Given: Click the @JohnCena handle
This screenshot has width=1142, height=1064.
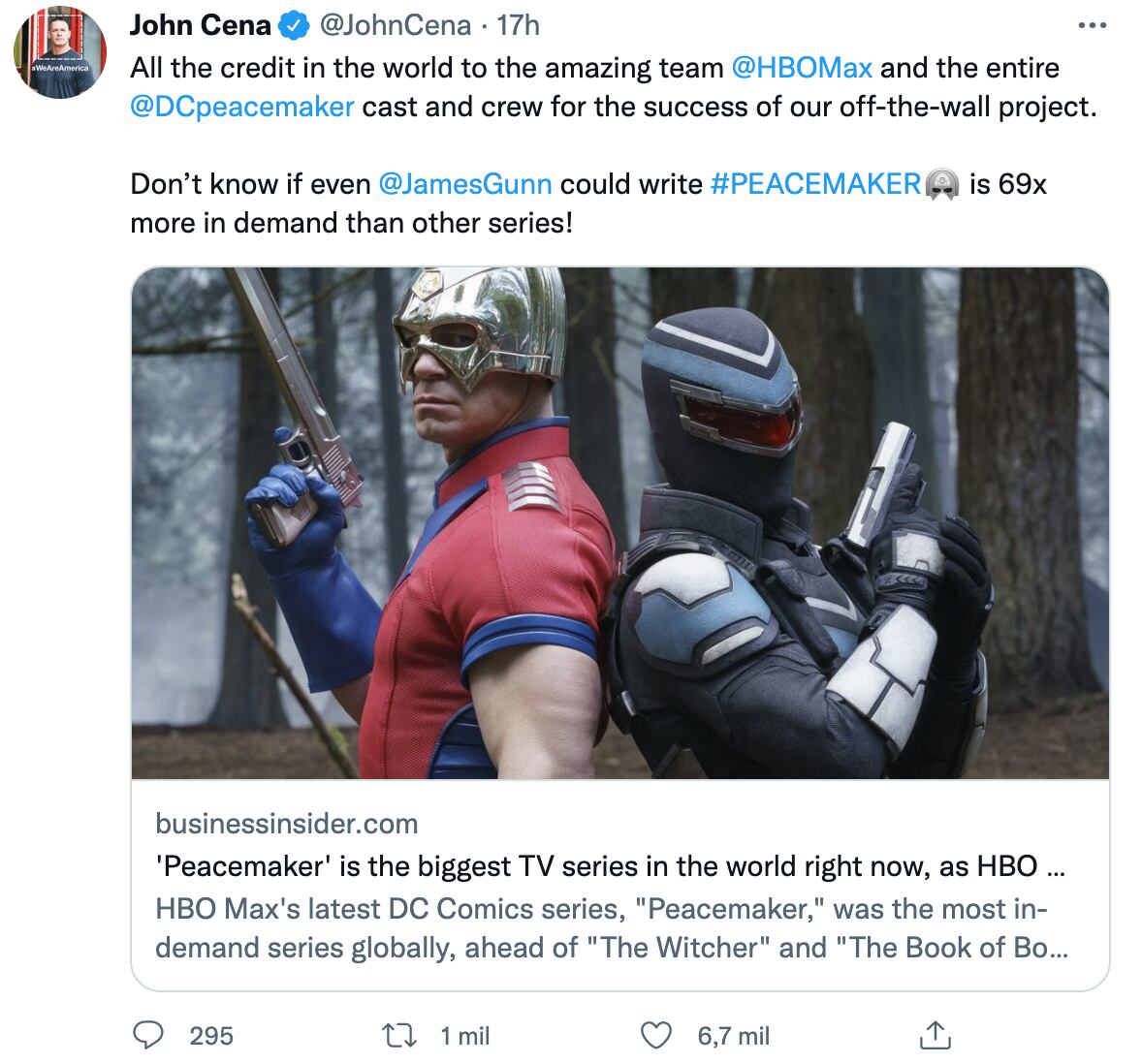Looking at the screenshot, I should 395,26.
